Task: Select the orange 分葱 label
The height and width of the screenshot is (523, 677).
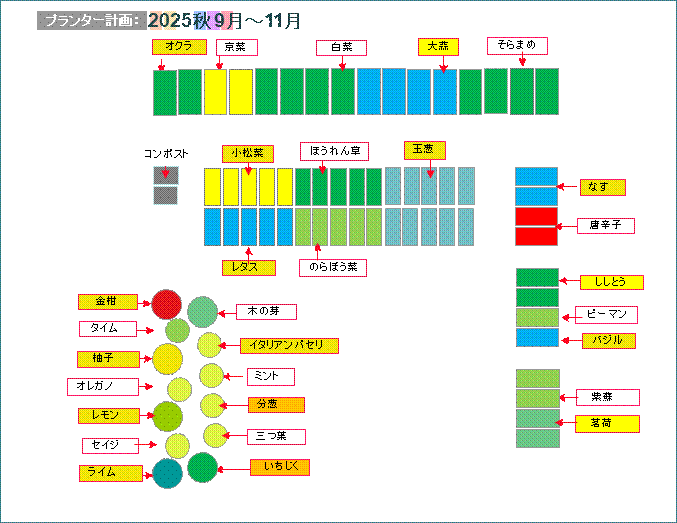Action: (275, 405)
